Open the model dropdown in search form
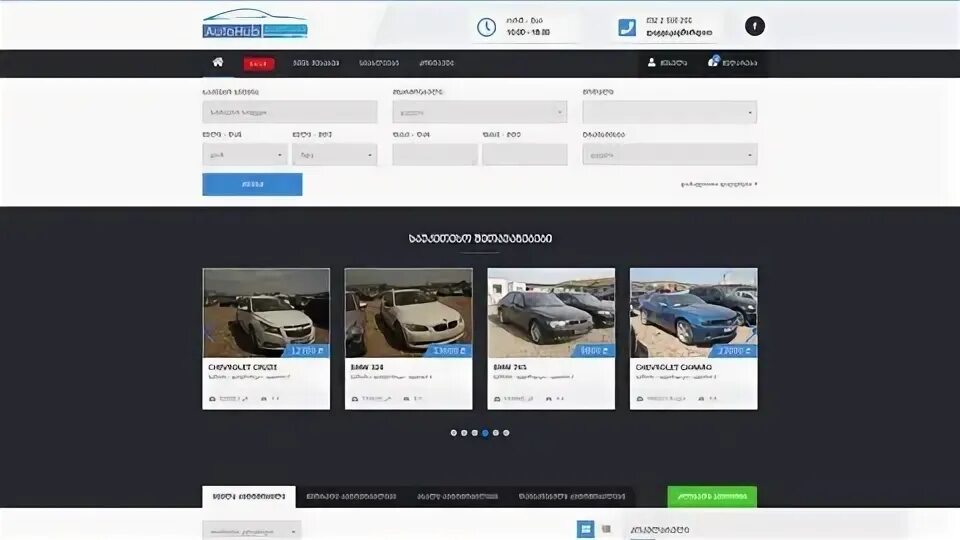 pyautogui.click(x=669, y=112)
